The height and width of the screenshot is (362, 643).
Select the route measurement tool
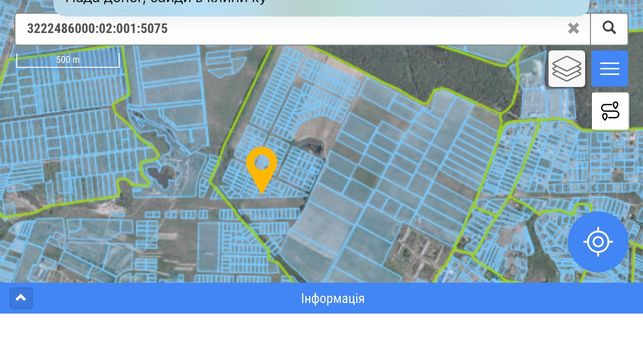(x=610, y=111)
